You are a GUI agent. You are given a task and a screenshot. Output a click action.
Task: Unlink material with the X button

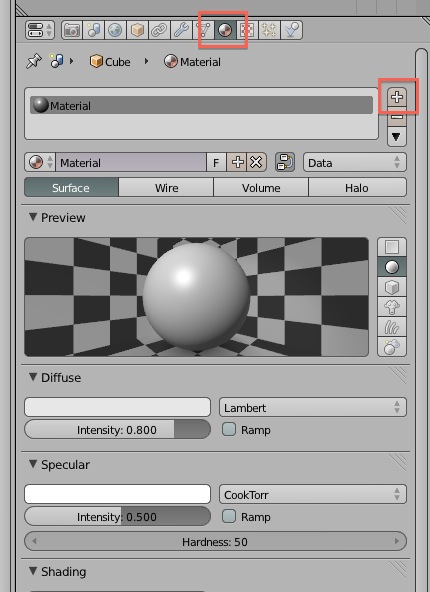click(x=256, y=163)
